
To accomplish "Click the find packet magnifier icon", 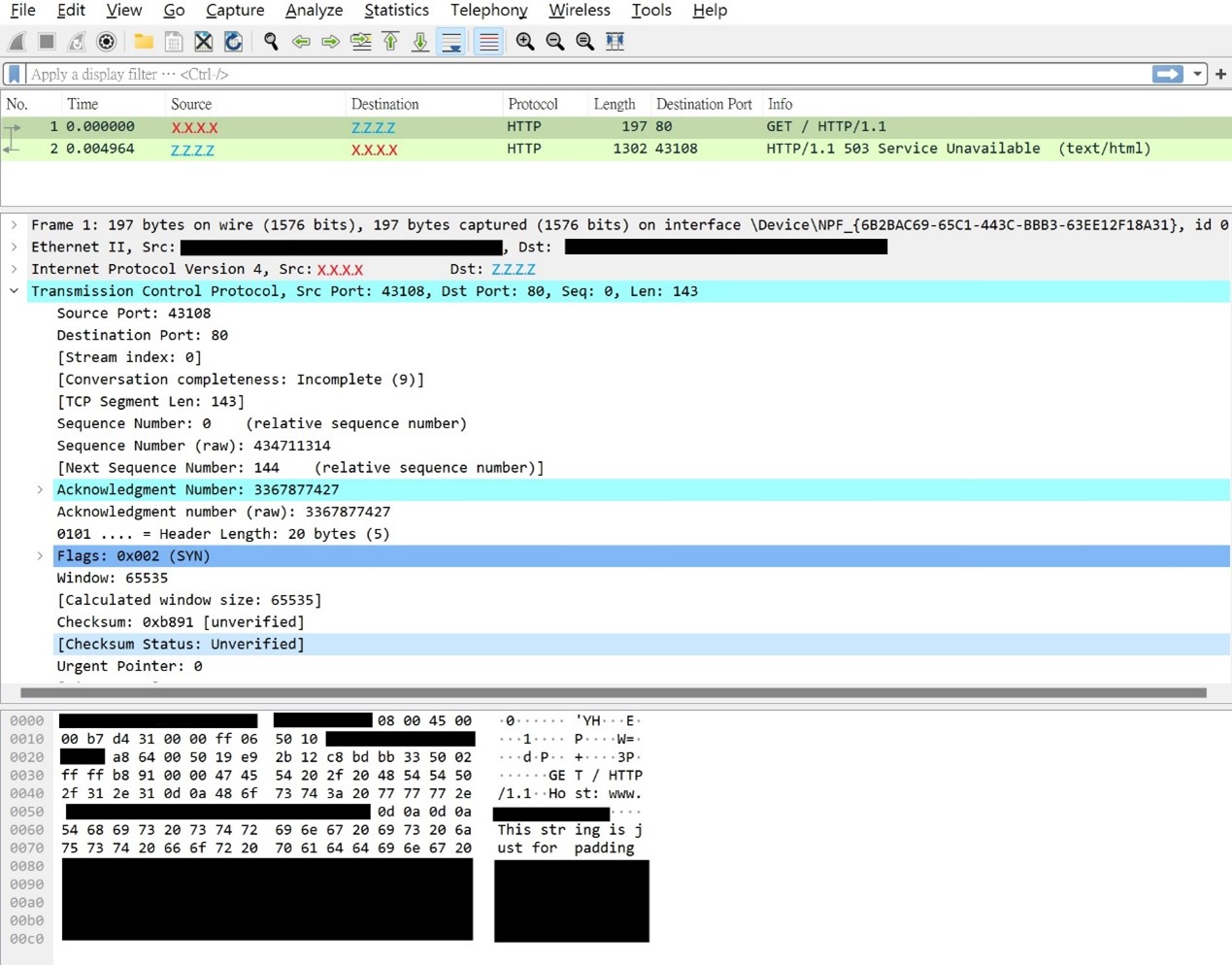I will click(x=271, y=42).
